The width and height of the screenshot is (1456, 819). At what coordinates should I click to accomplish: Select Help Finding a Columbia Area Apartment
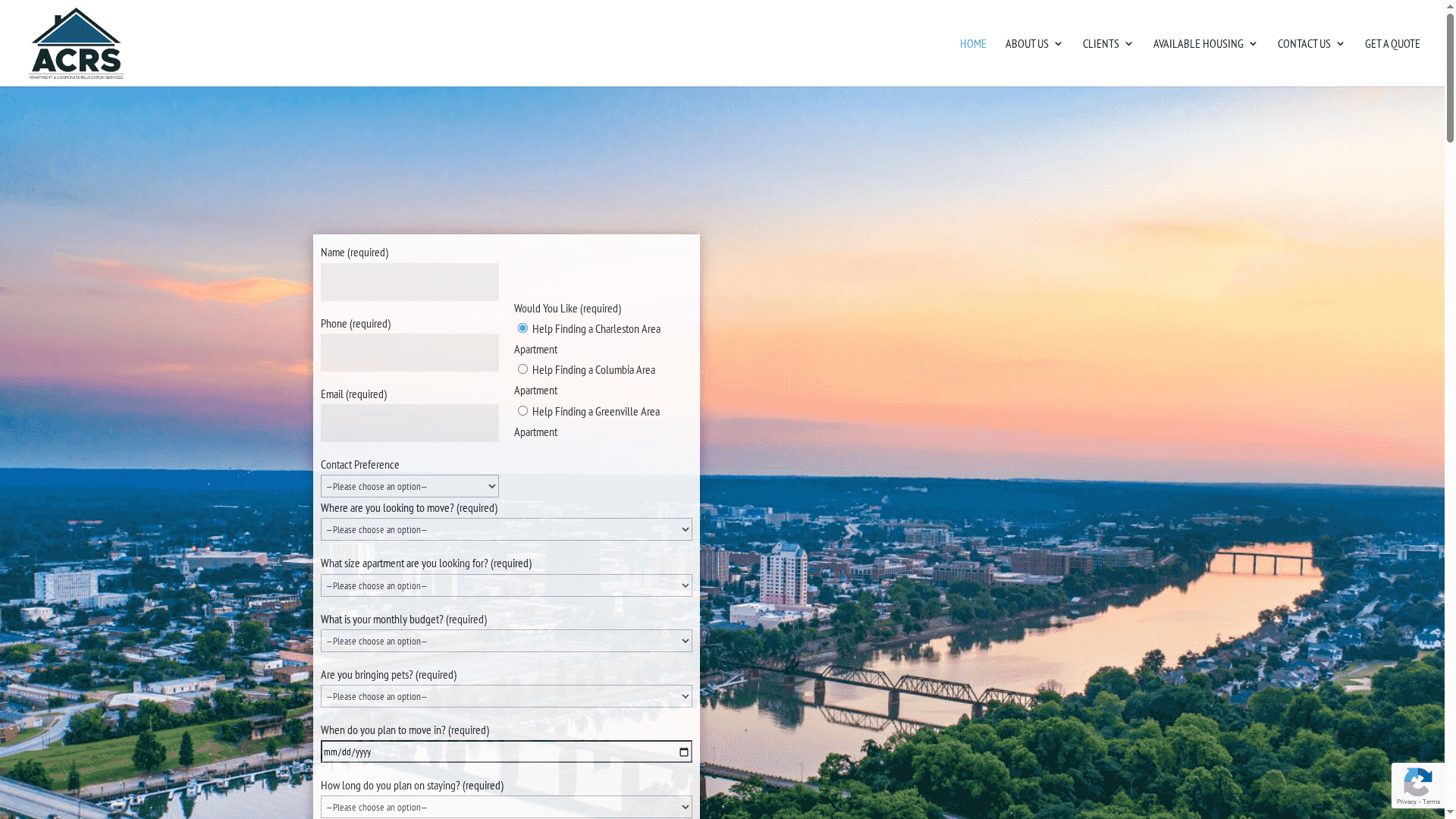click(522, 369)
